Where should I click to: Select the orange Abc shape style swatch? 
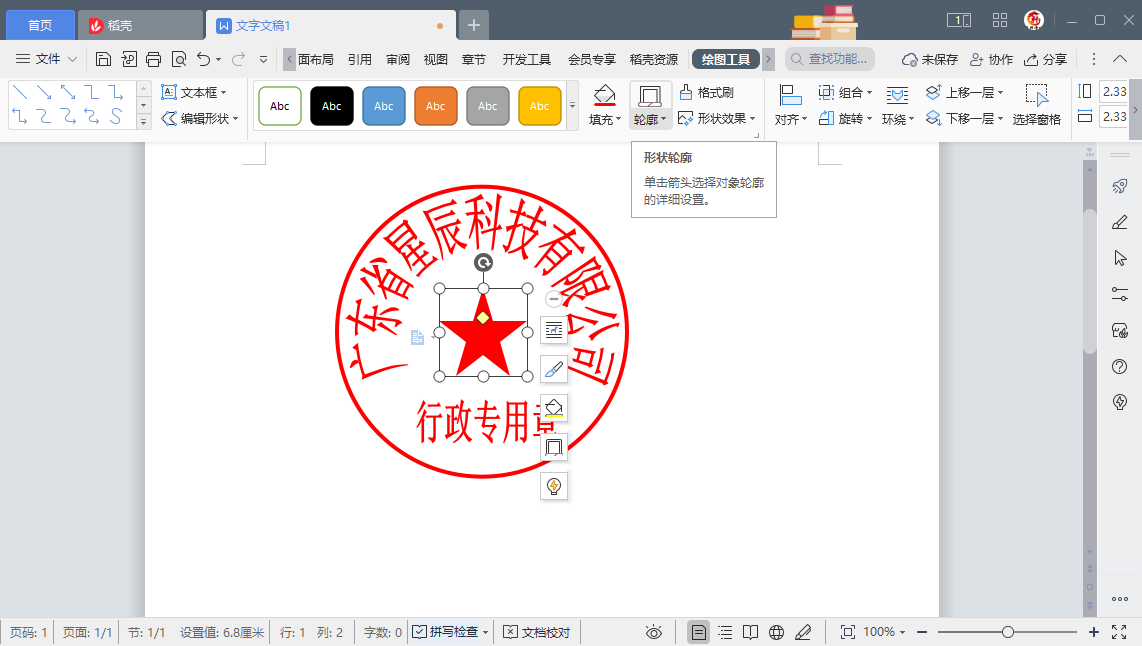pyautogui.click(x=436, y=106)
